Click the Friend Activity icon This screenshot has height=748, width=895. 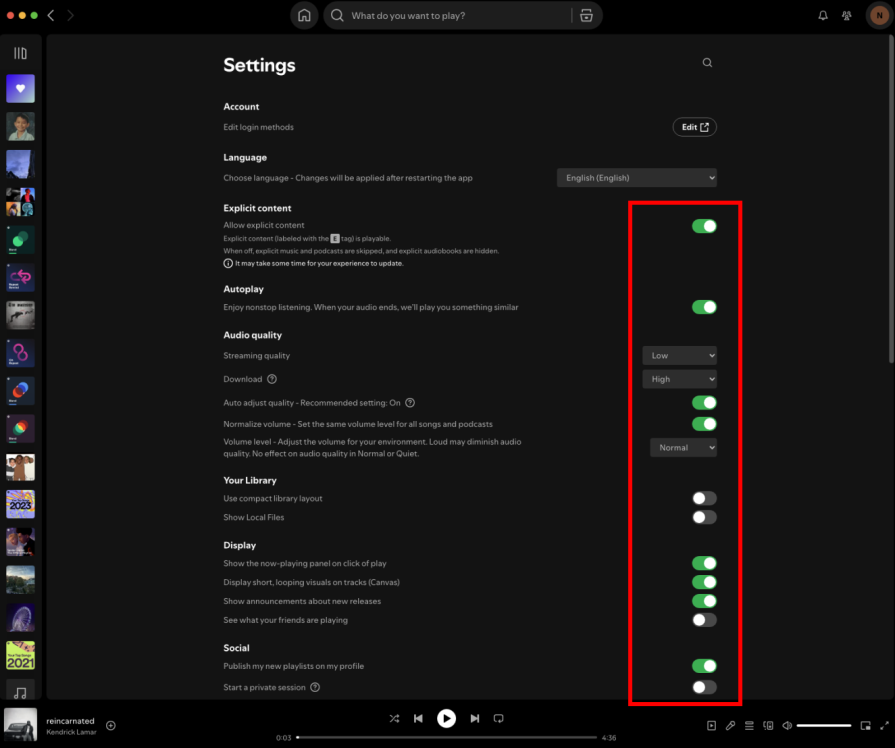click(847, 16)
